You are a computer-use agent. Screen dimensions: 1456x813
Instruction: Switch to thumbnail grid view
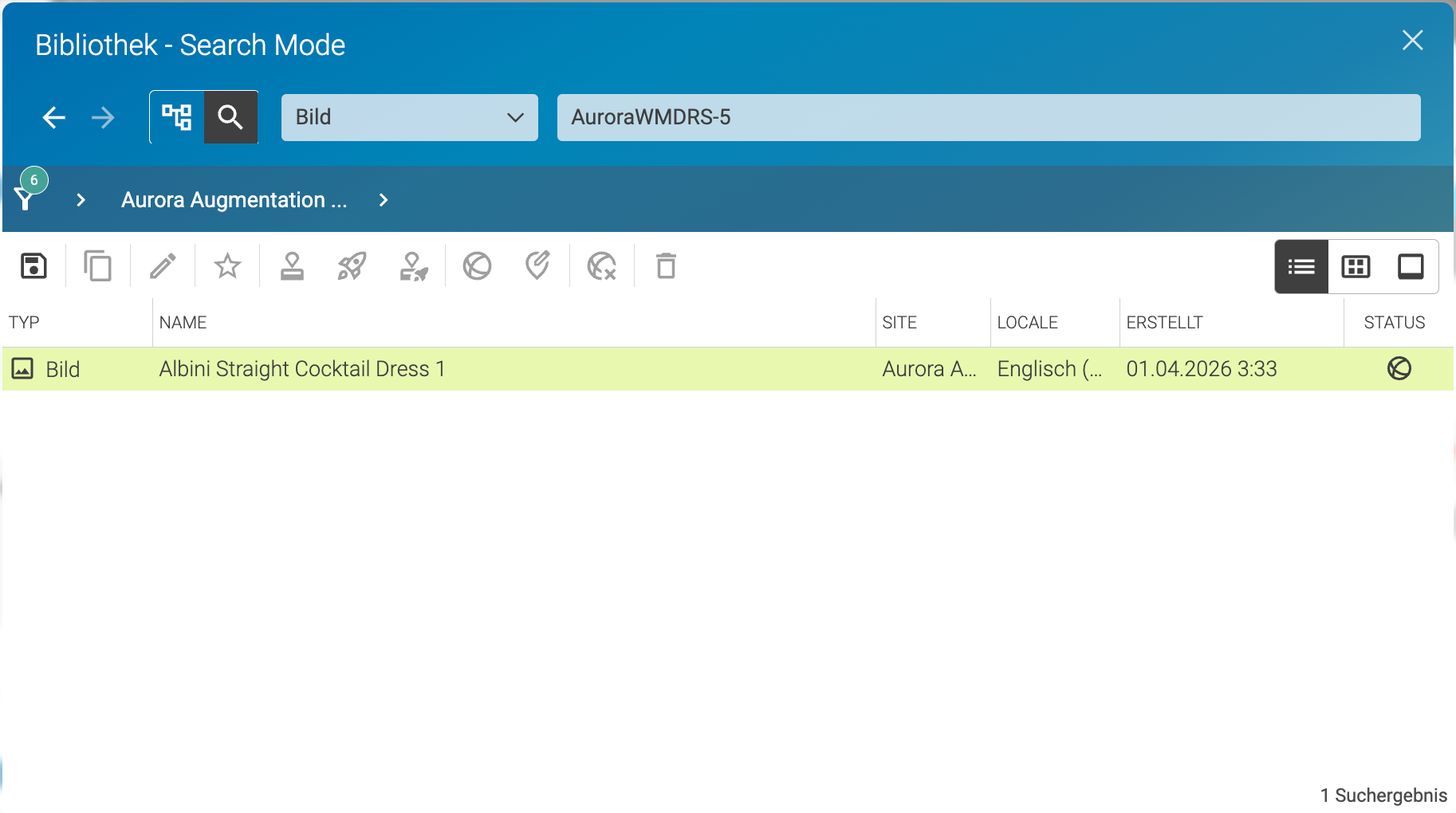pyautogui.click(x=1356, y=266)
